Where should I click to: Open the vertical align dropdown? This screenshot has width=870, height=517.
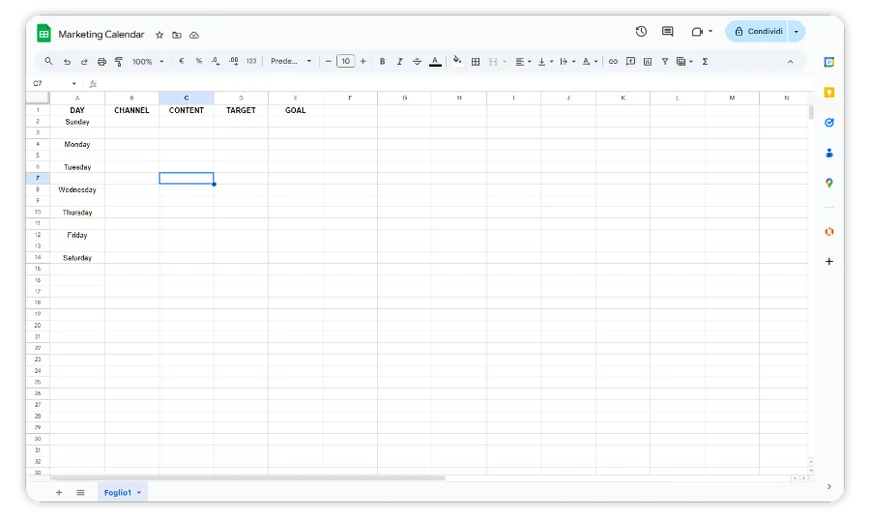546,62
